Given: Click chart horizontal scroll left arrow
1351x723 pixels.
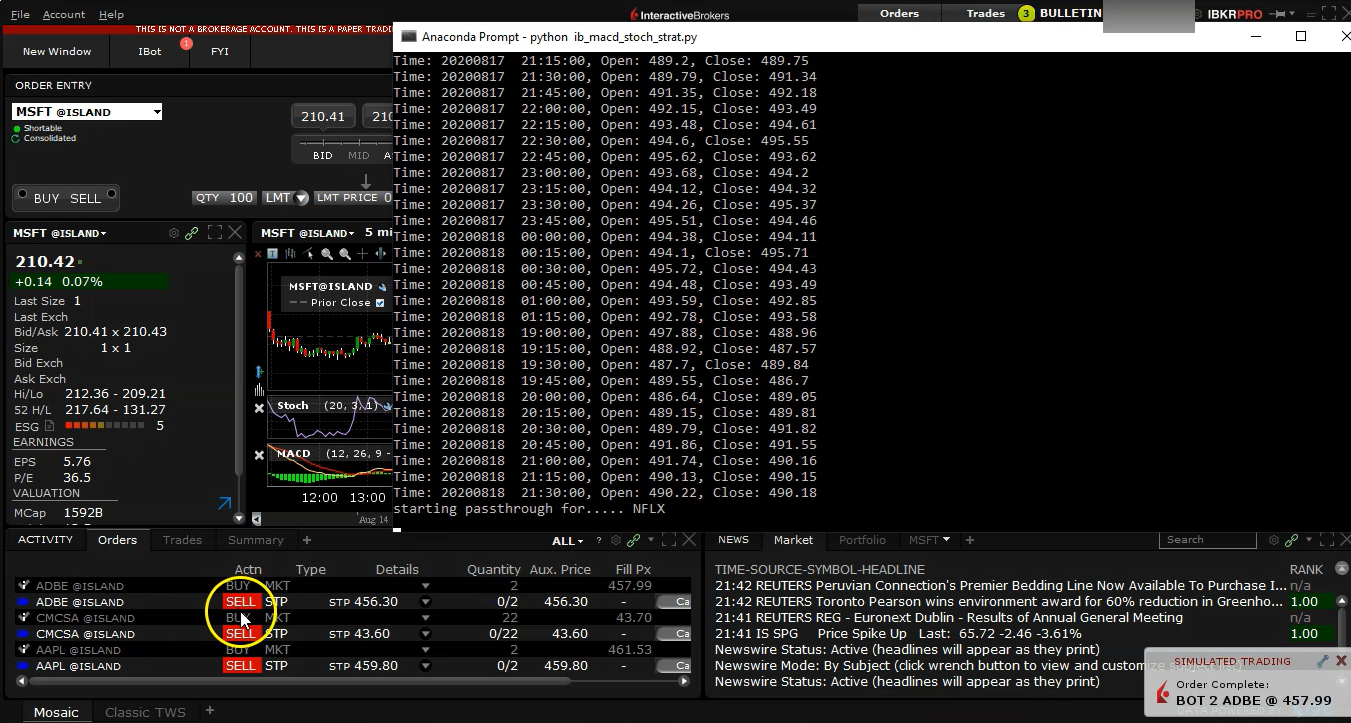Looking at the screenshot, I should tap(257, 519).
